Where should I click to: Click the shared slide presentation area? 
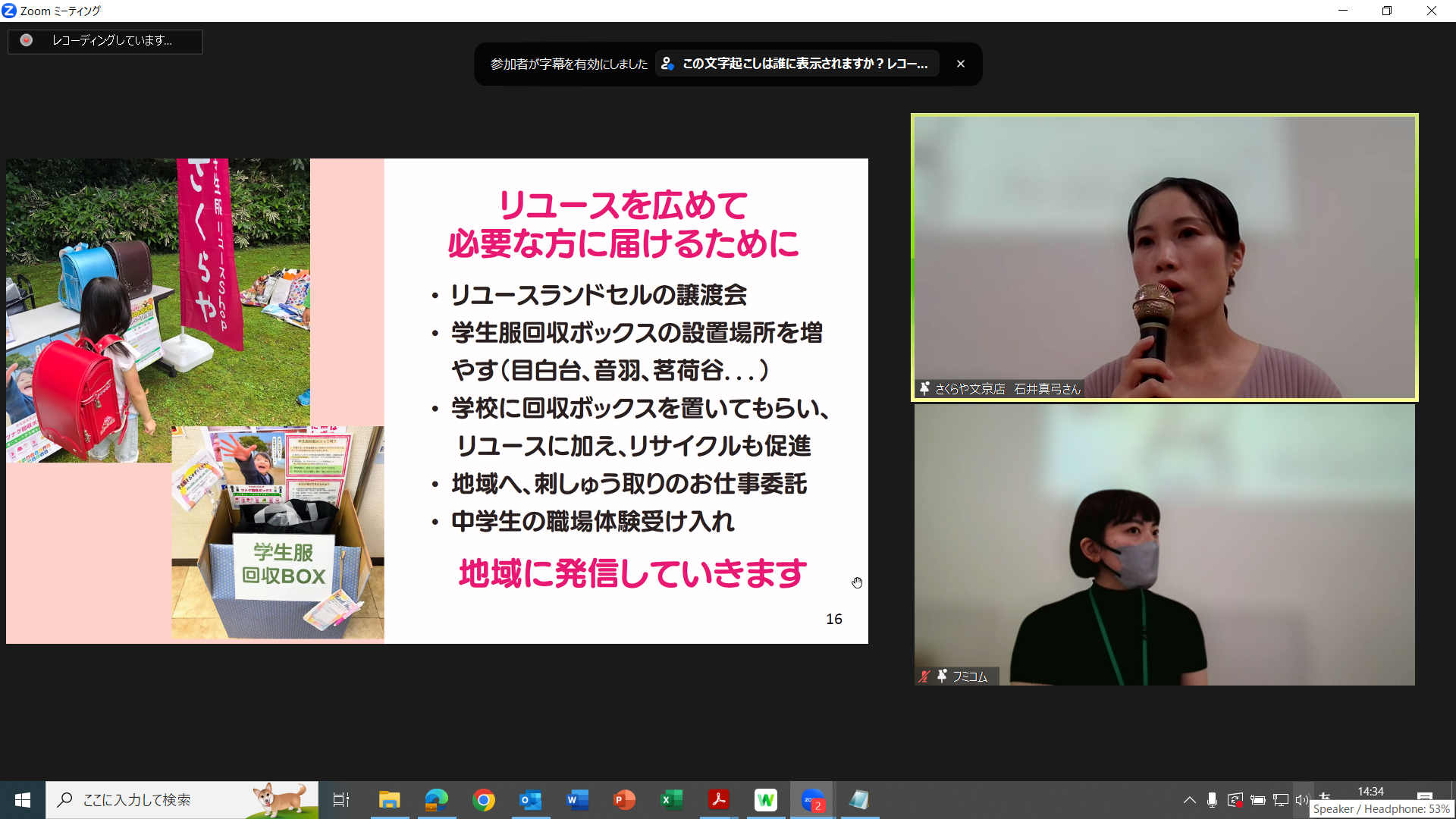point(437,401)
